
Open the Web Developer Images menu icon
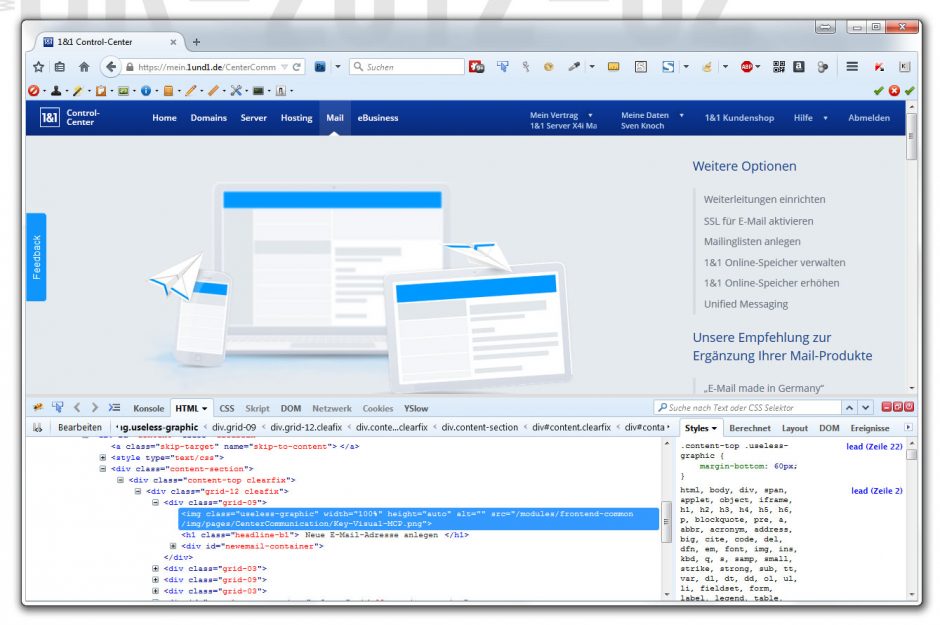point(123,90)
